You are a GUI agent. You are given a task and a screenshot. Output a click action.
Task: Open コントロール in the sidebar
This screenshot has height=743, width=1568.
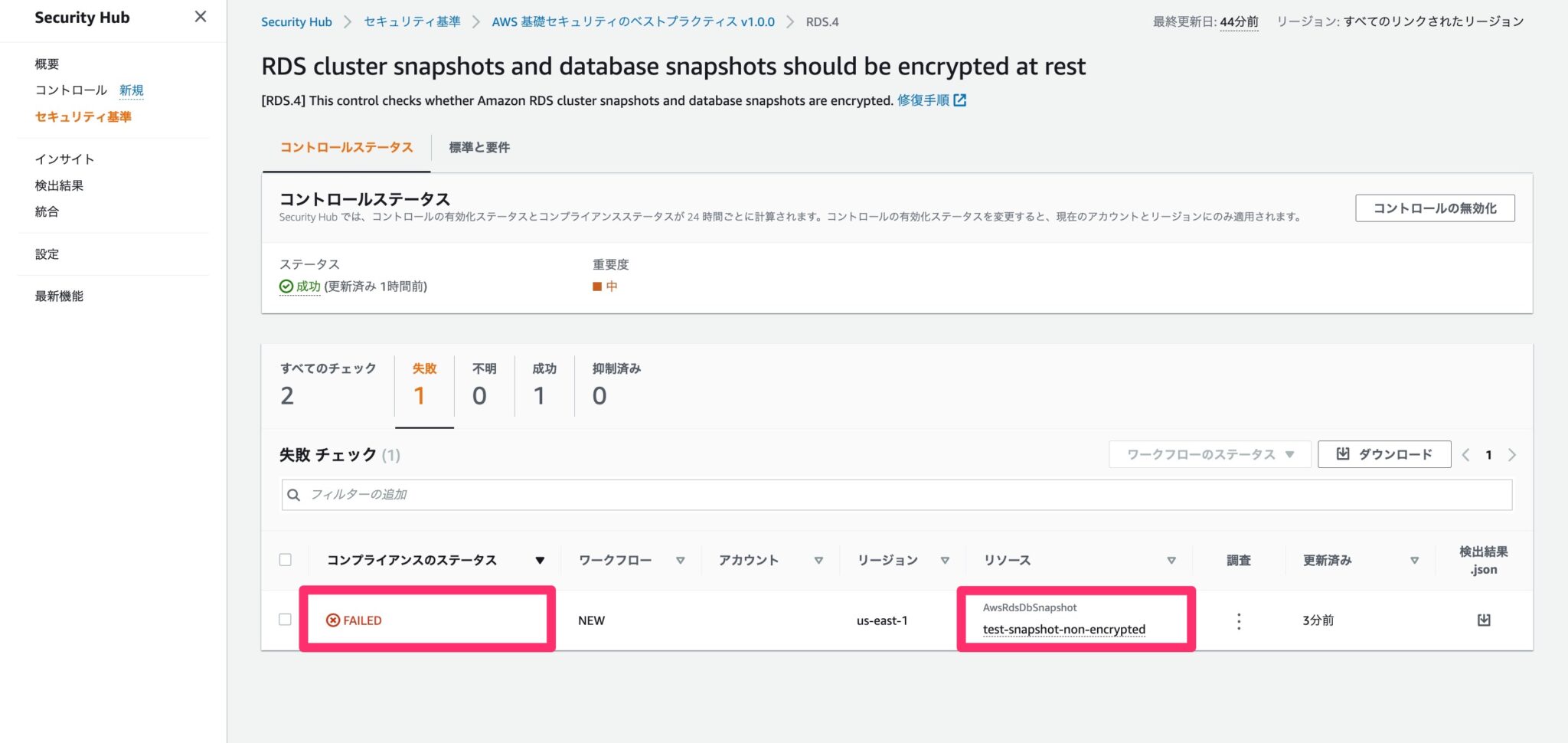point(70,90)
